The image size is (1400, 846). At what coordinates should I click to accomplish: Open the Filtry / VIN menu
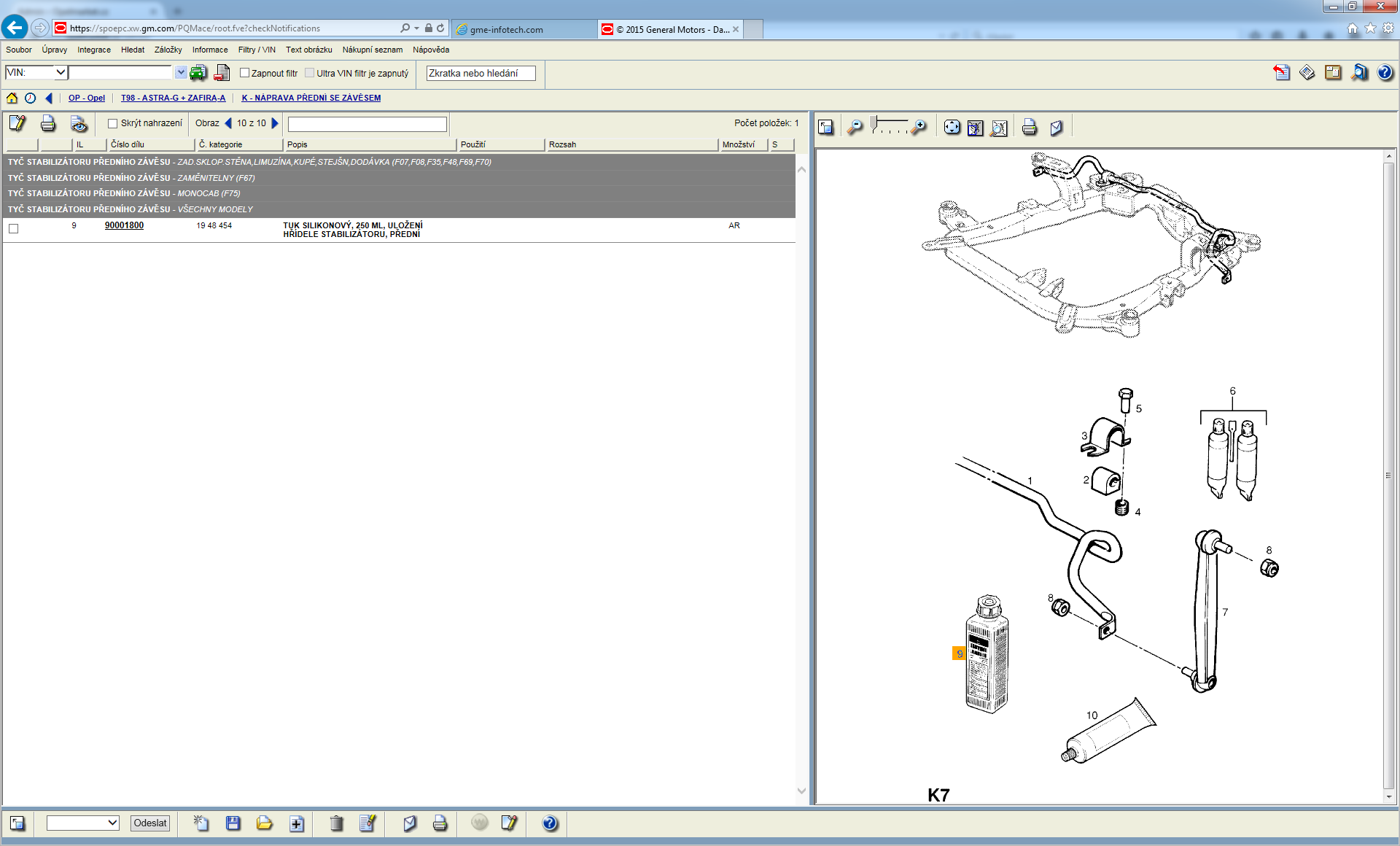257,50
